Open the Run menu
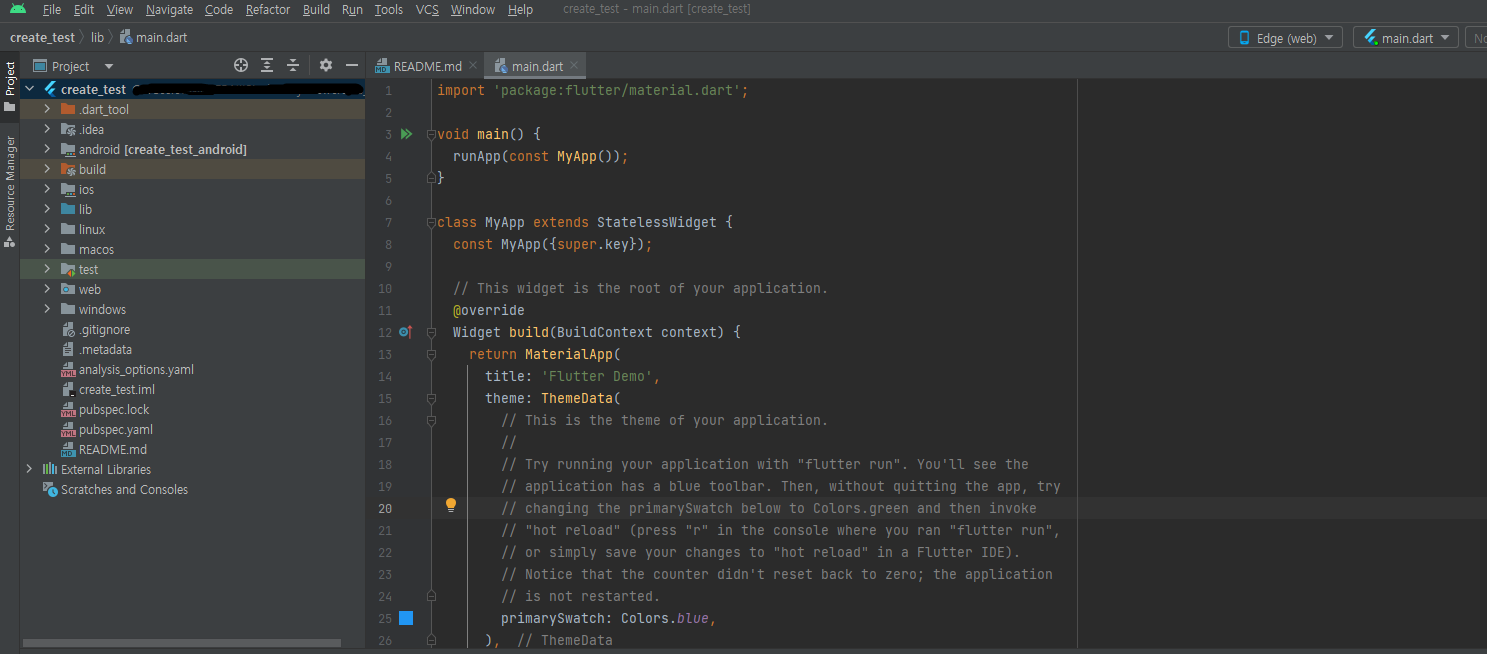This screenshot has height=654, width=1487. tap(352, 9)
